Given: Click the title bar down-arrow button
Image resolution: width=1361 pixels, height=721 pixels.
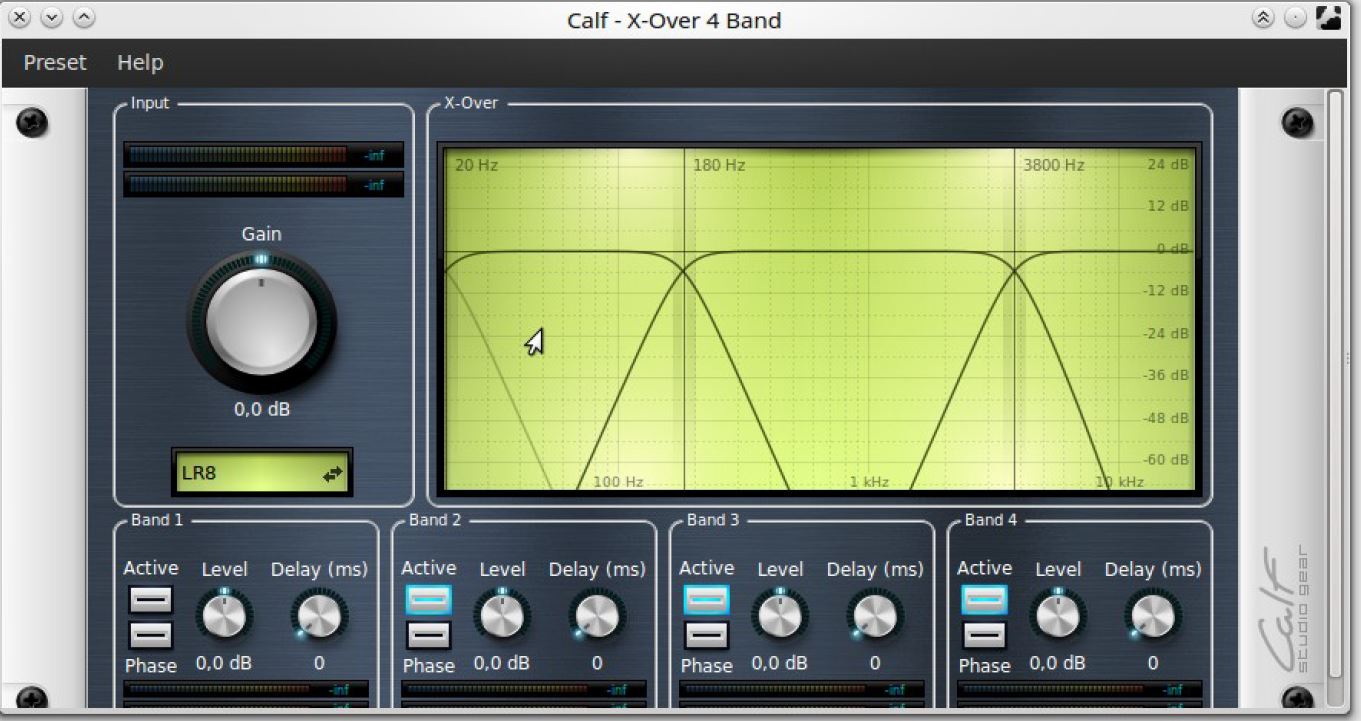Looking at the screenshot, I should tap(52, 18).
